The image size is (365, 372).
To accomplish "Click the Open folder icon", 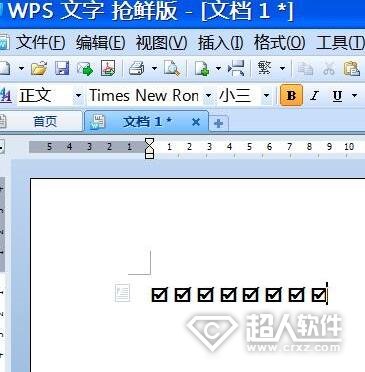I will point(39,69).
